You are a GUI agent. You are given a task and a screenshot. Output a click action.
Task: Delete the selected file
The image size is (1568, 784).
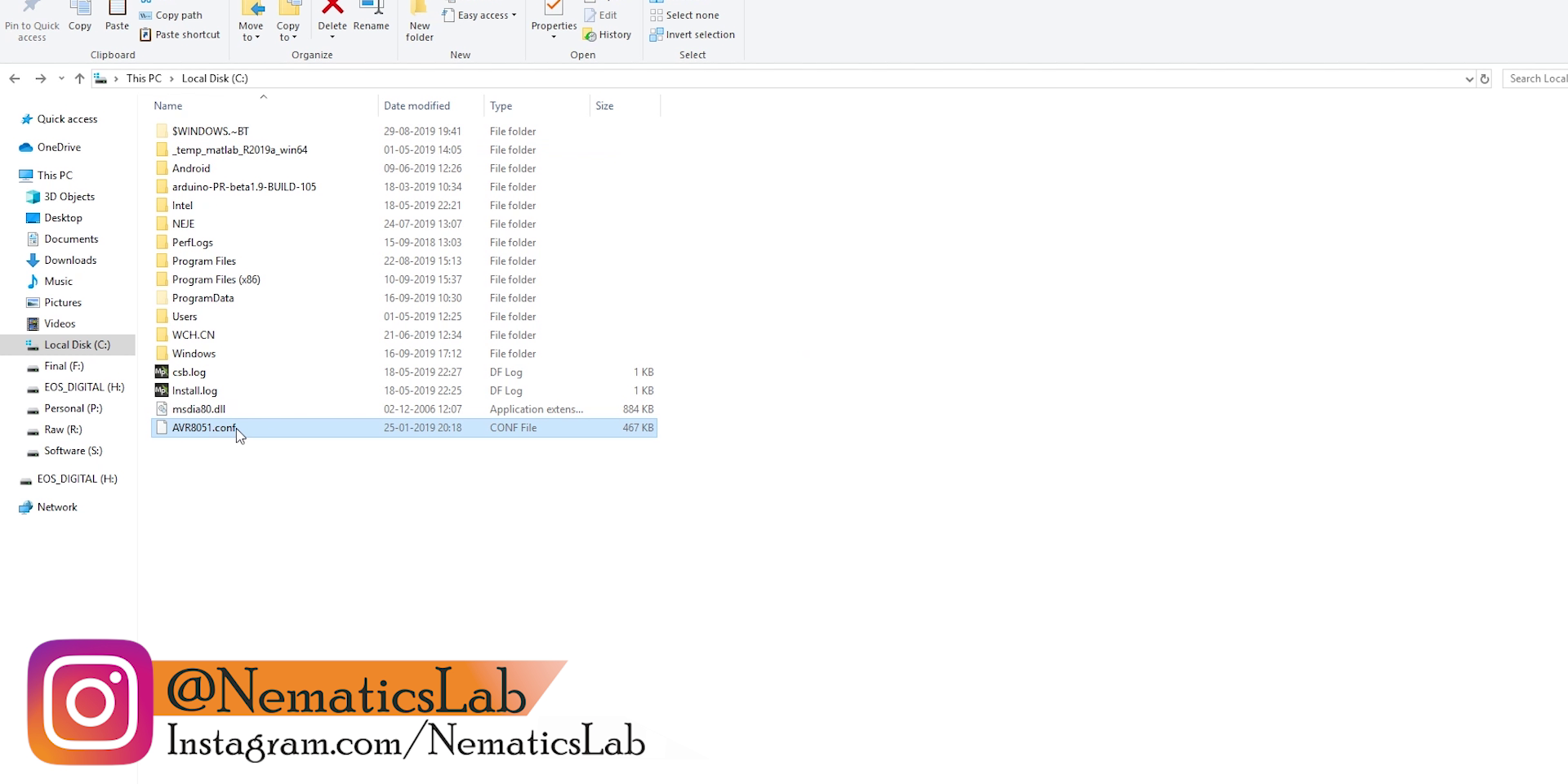[332, 18]
